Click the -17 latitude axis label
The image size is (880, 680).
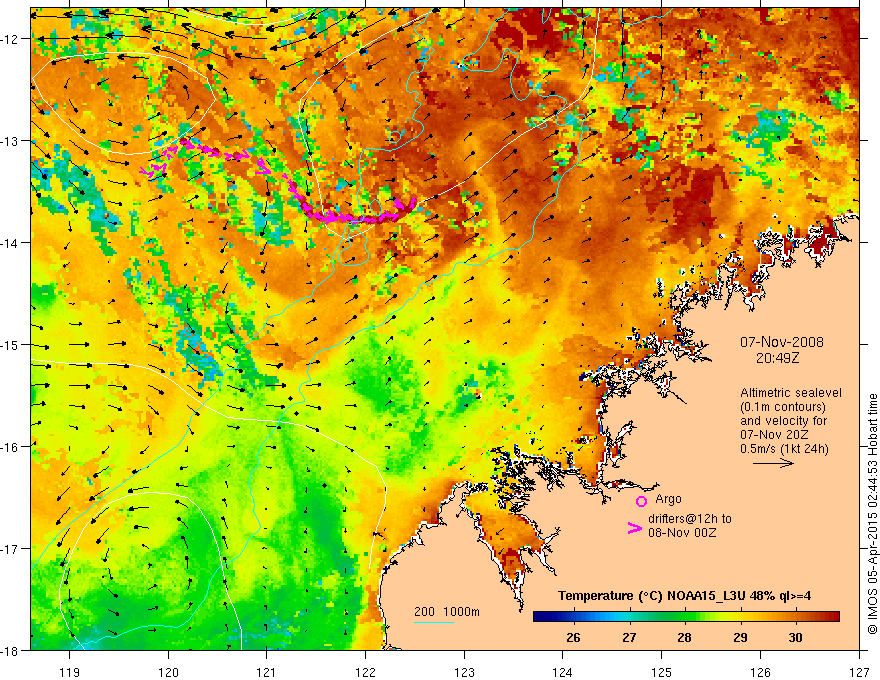pos(12,549)
